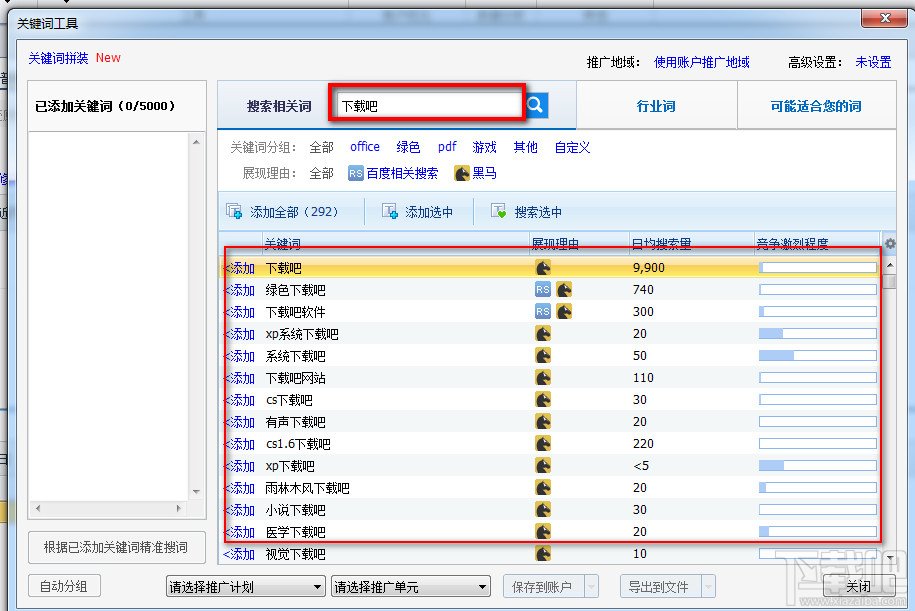The width and height of the screenshot is (915, 611).
Task: Close the 关键词工具 dialog window
Action: coord(885,18)
